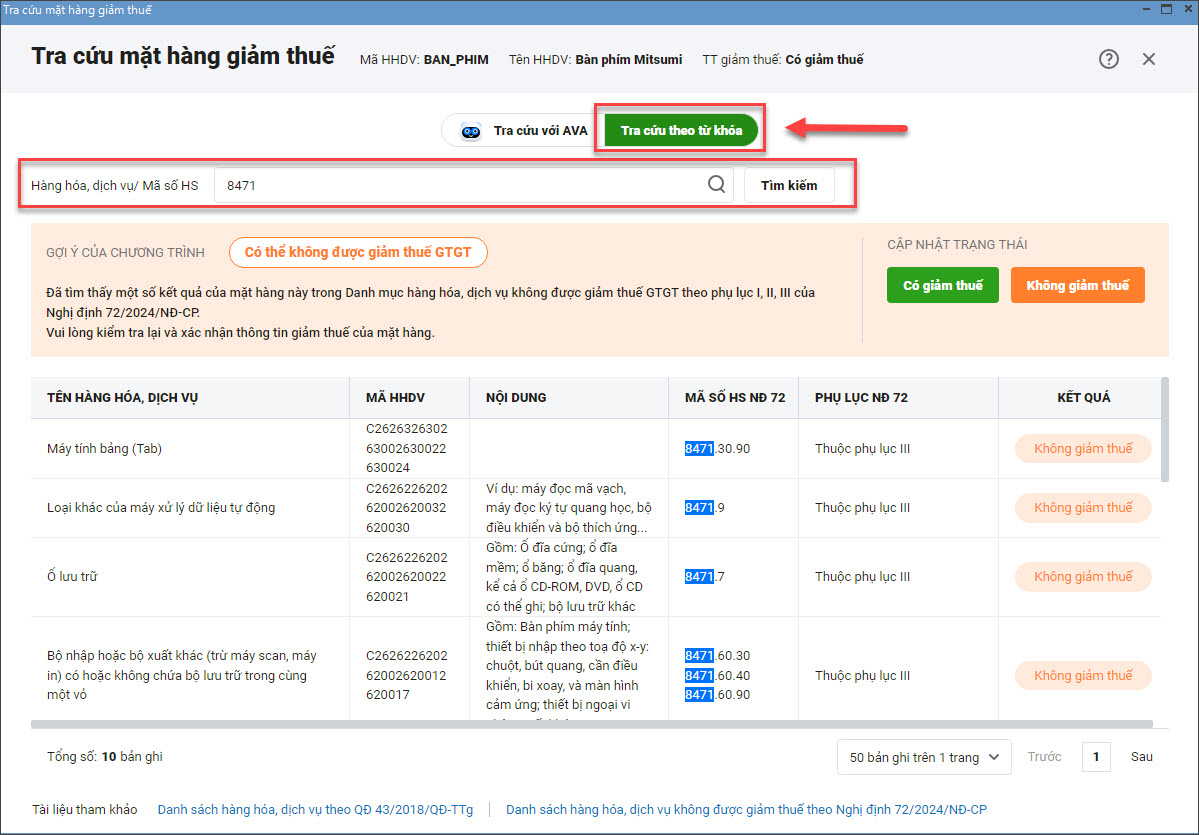1199x835 pixels.
Task: Open the 50 bản ghi trên 1 trang dropdown
Action: [x=924, y=757]
